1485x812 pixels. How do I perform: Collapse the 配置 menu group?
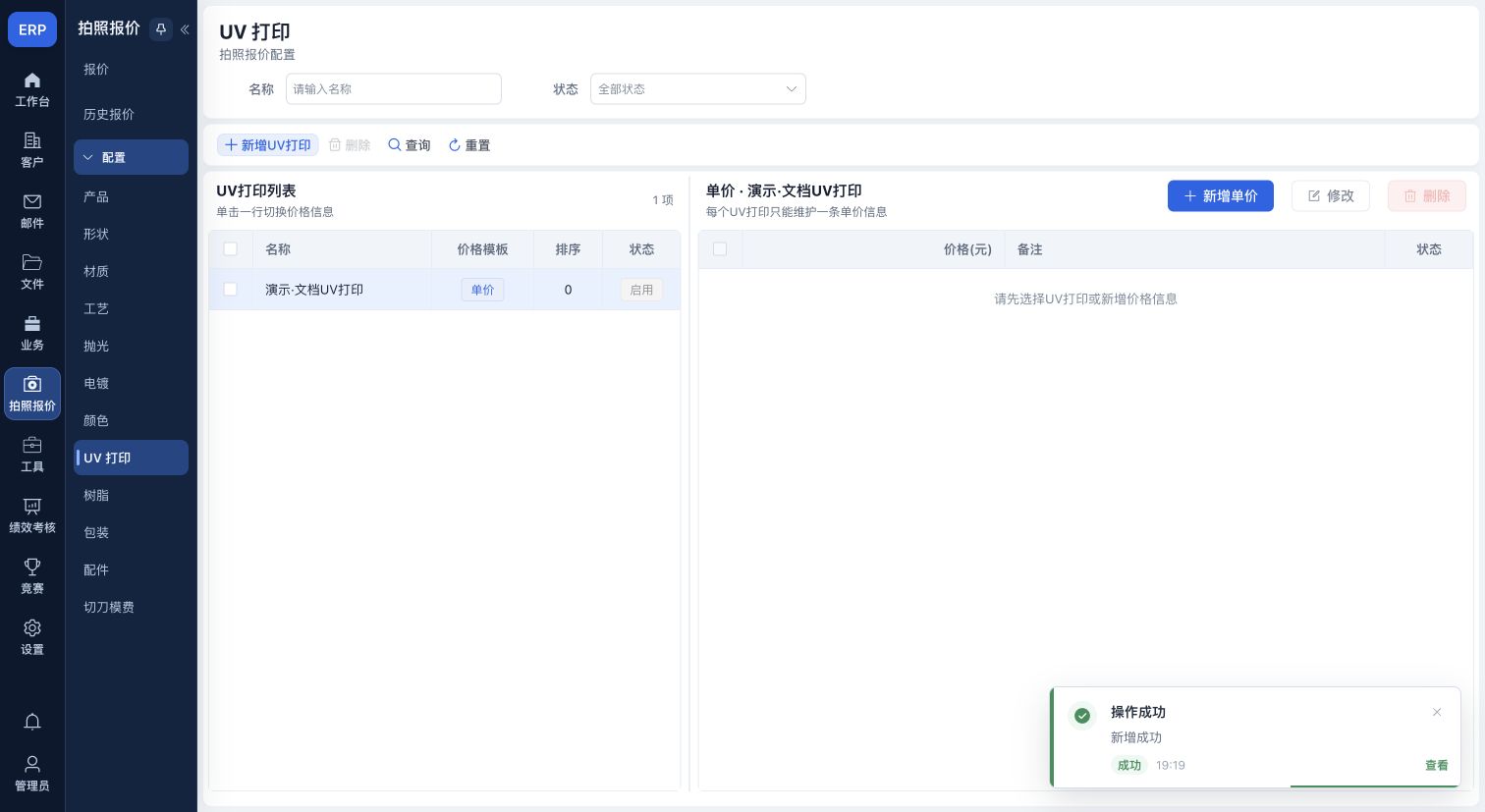[x=131, y=157]
